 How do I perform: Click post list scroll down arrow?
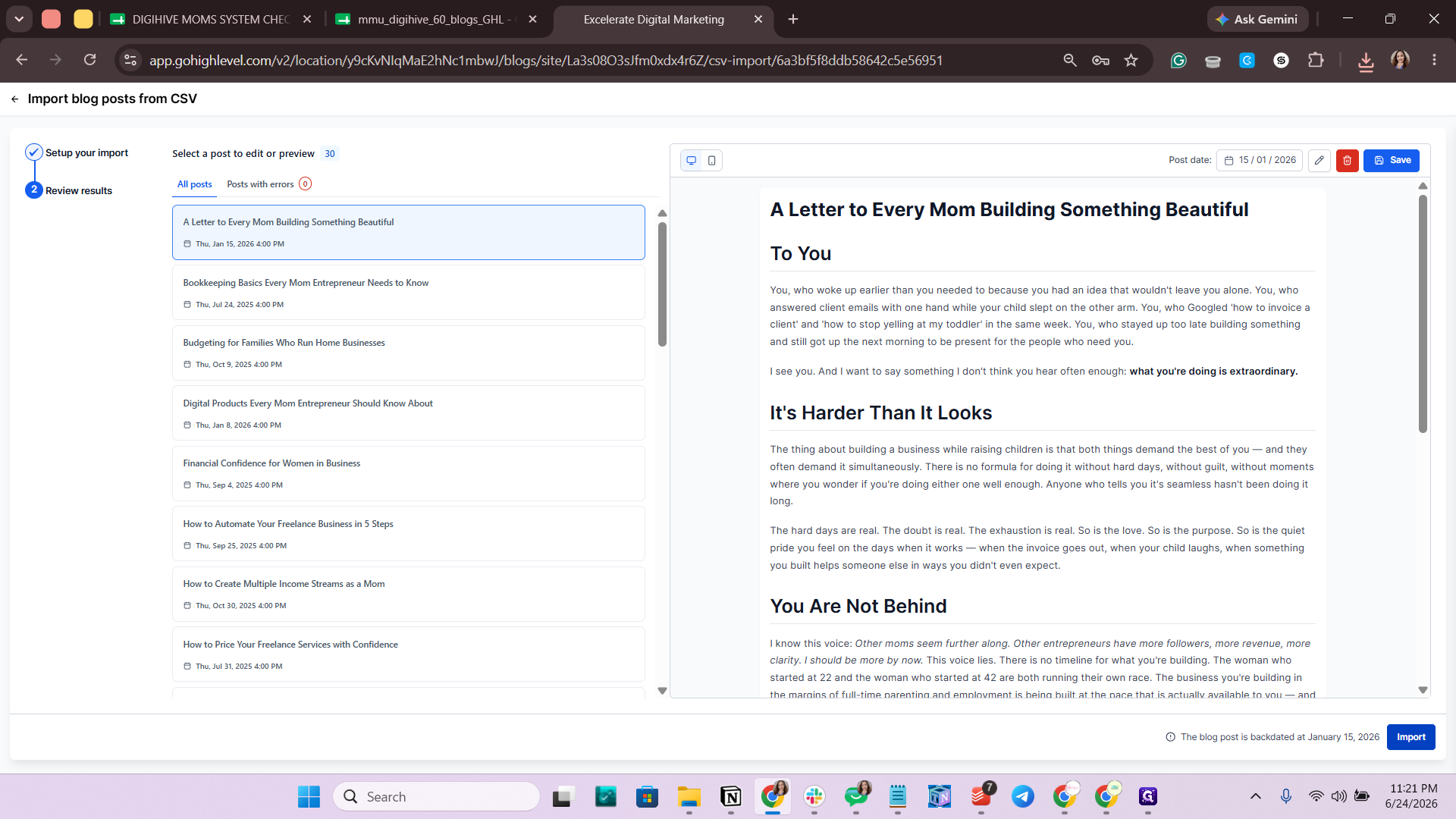662,691
